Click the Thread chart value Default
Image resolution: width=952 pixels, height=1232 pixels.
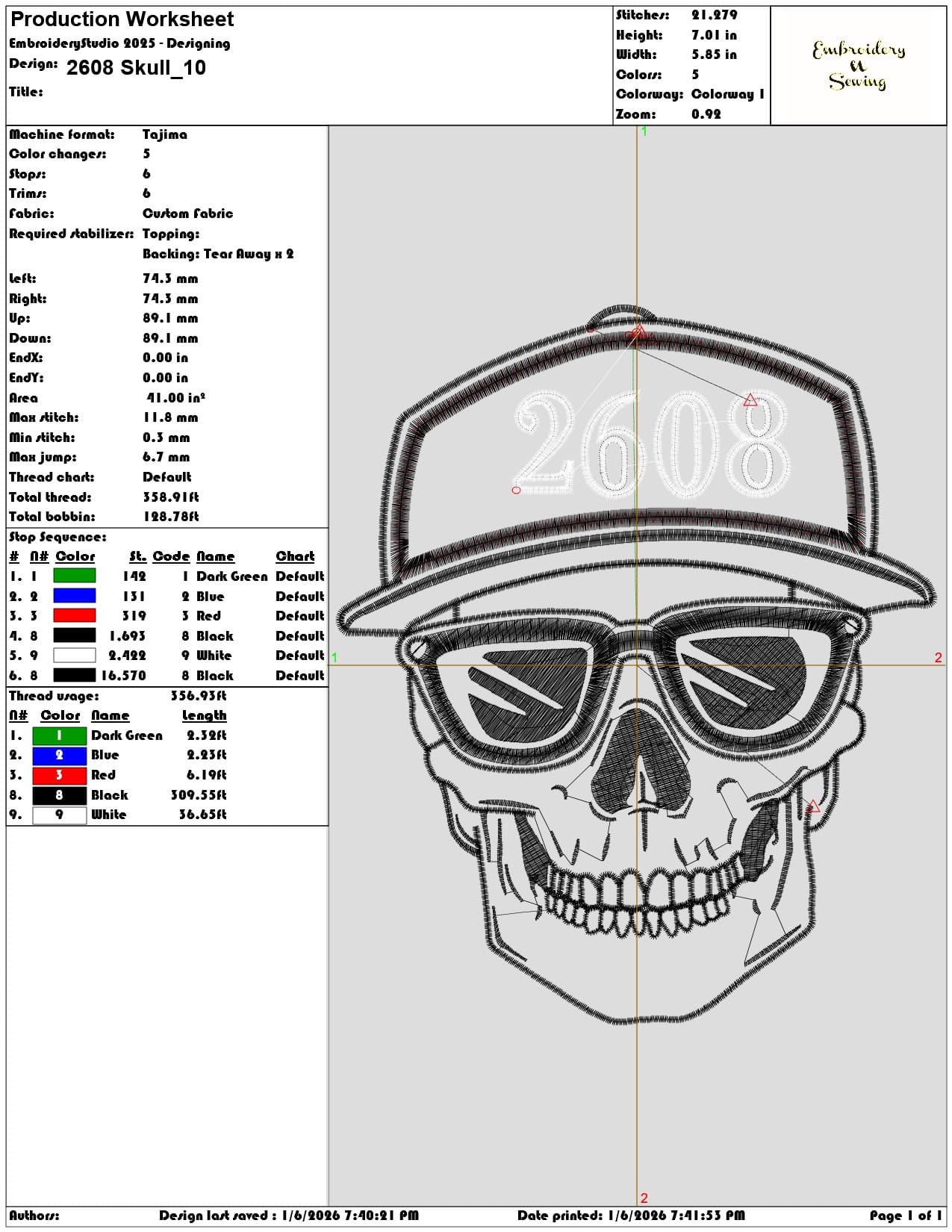pos(167,477)
